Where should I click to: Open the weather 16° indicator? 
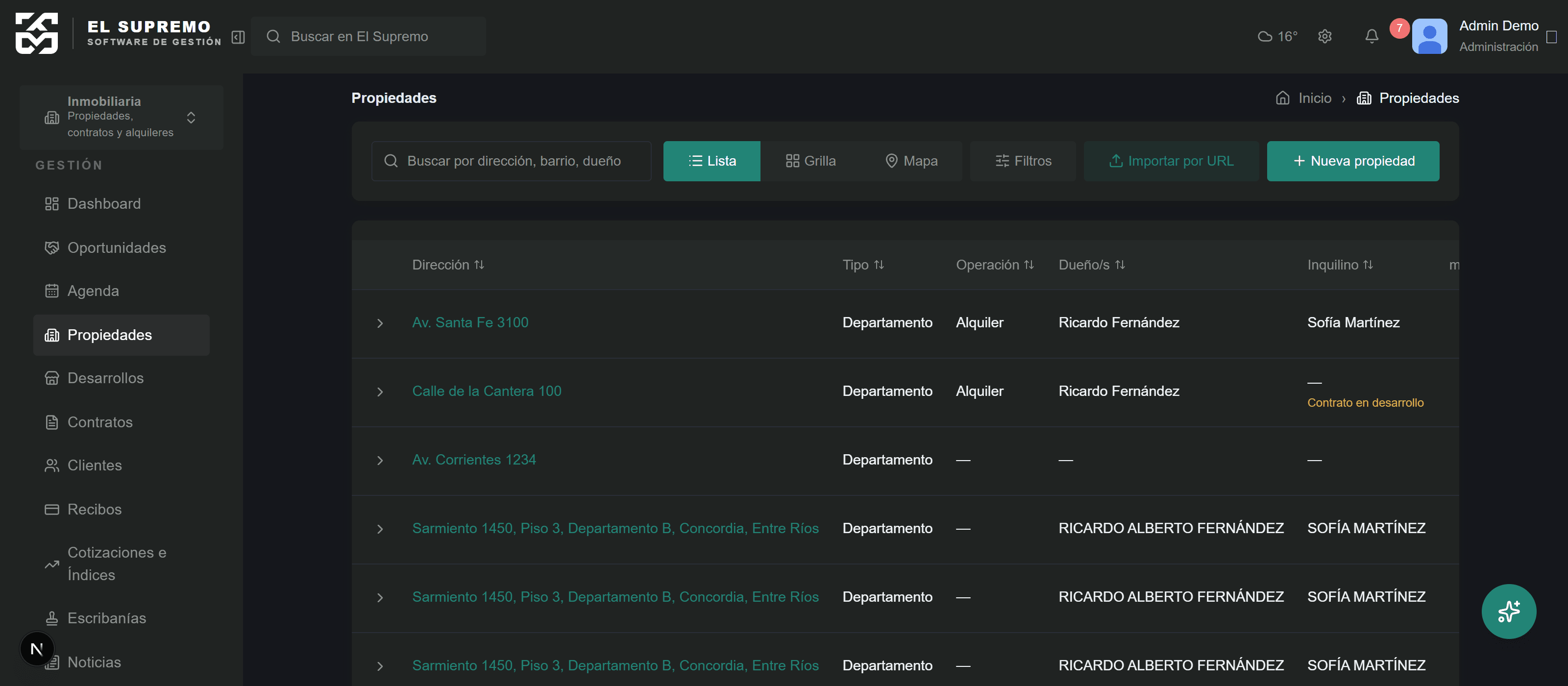click(1277, 37)
